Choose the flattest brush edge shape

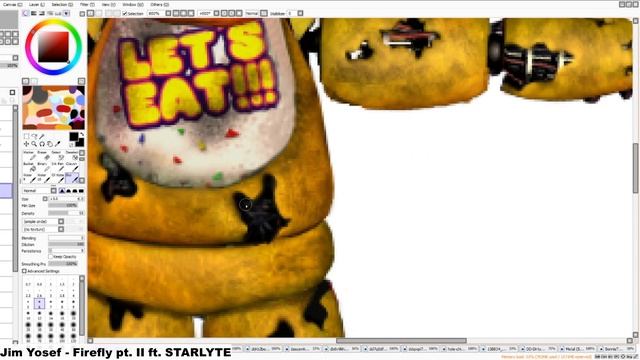81,191
